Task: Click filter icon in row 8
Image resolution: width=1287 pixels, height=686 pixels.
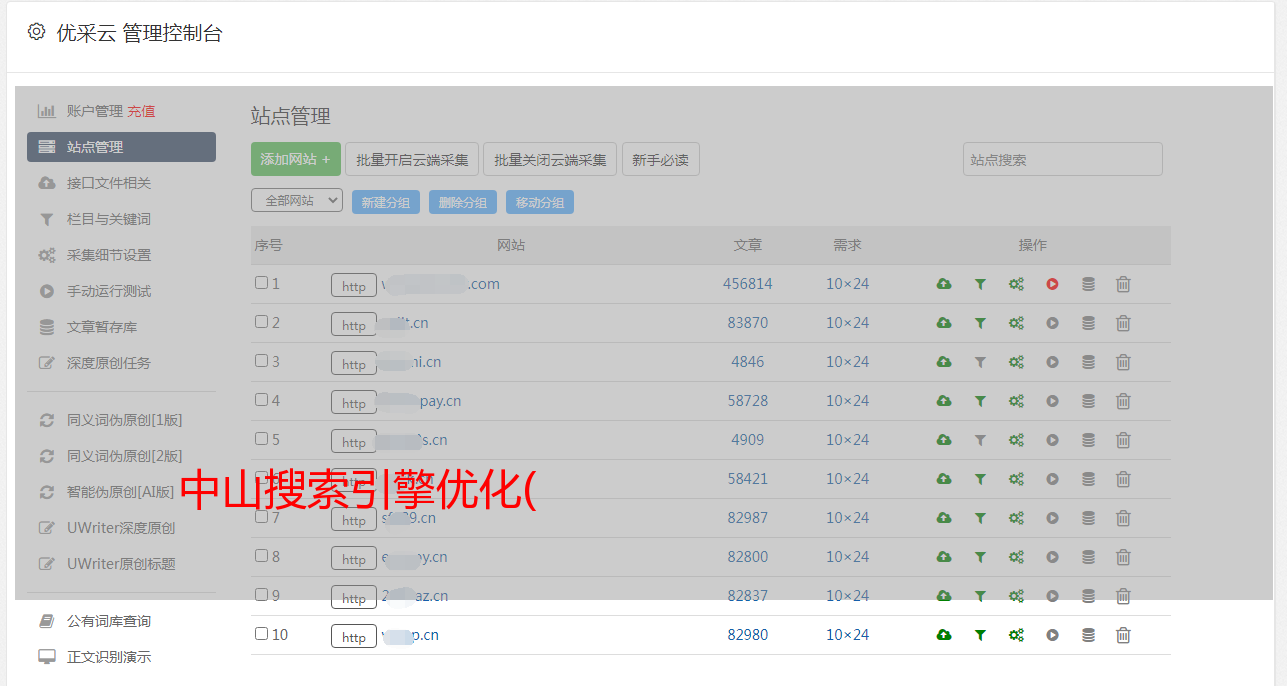Action: pos(980,557)
